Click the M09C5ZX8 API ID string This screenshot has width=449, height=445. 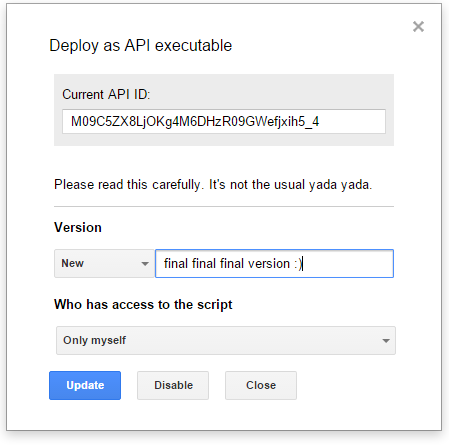[195, 122]
